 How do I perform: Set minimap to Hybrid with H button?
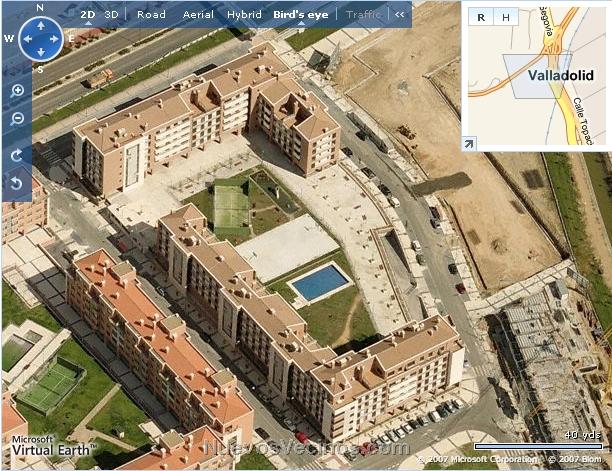coord(505,16)
